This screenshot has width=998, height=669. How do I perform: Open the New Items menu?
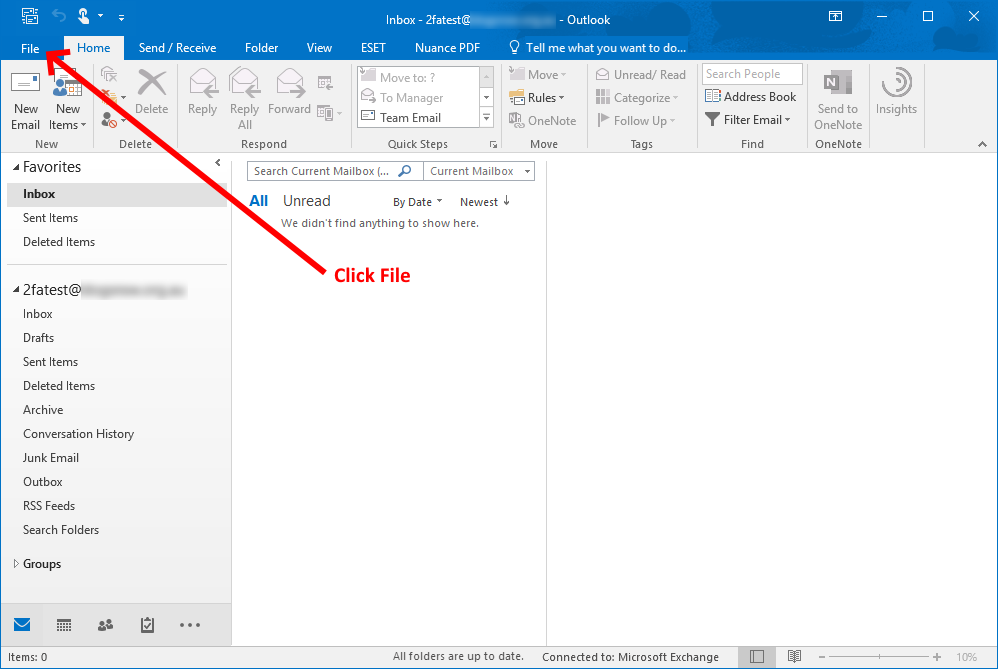[67, 101]
